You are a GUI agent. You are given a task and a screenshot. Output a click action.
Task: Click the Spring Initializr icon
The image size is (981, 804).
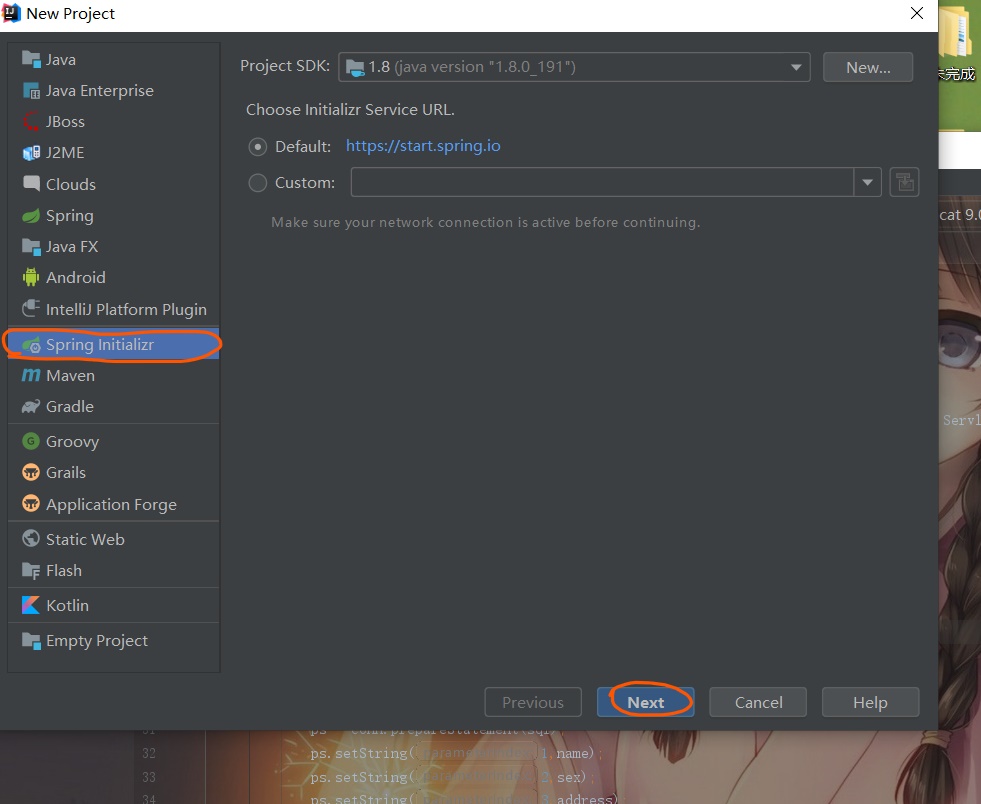point(31,345)
